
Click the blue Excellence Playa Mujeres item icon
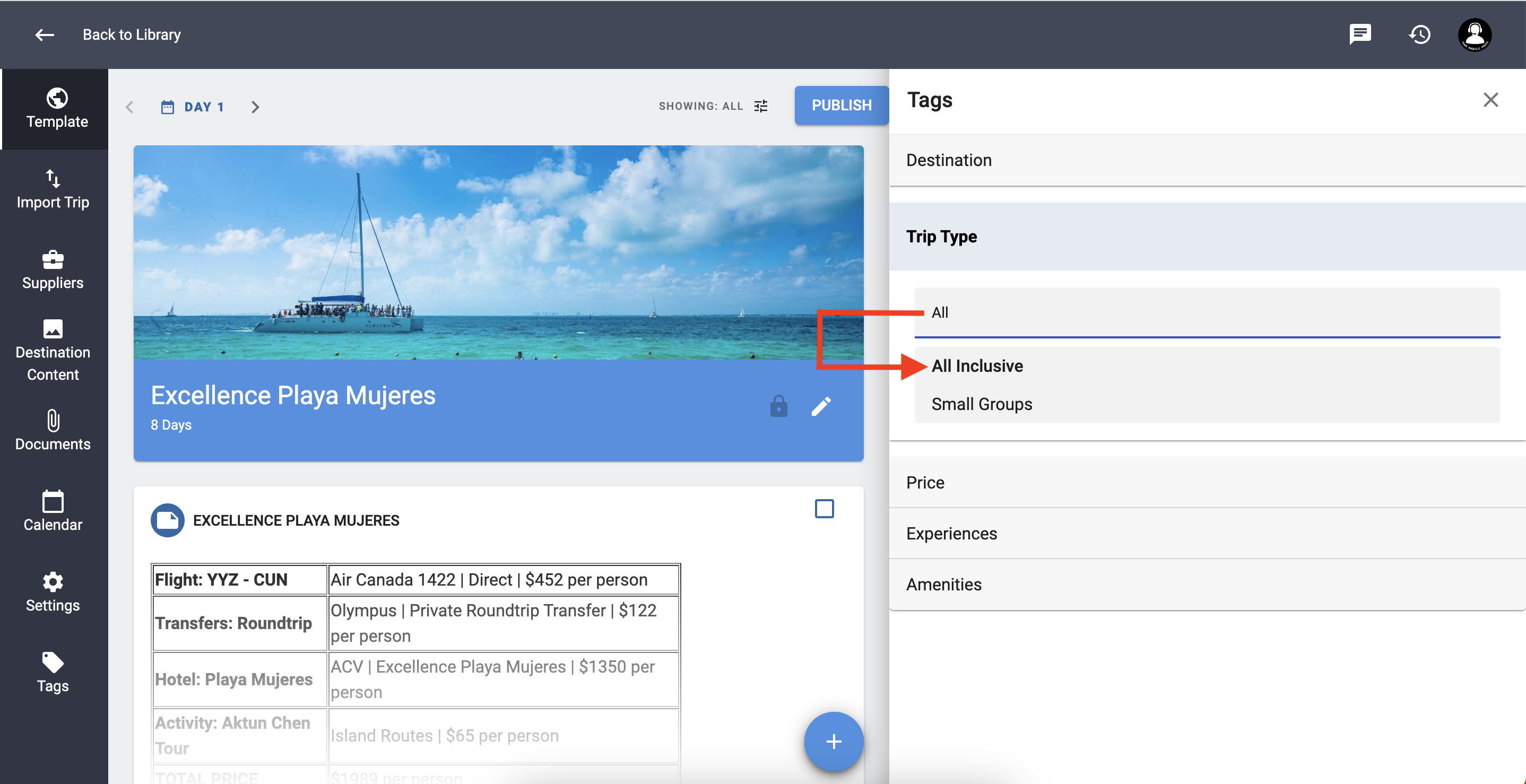(167, 520)
